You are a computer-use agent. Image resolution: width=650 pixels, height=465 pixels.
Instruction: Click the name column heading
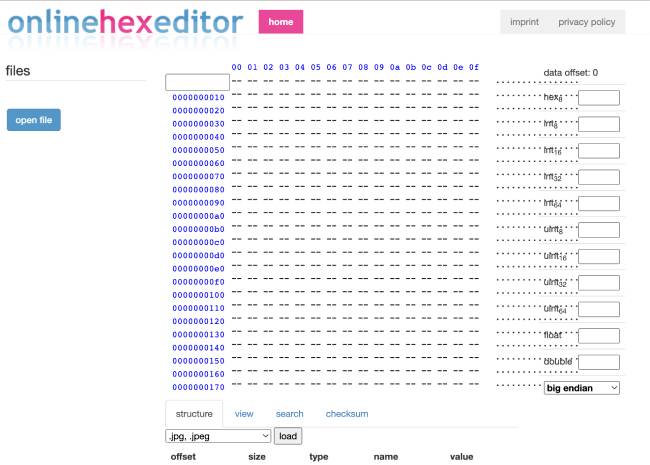coord(386,457)
